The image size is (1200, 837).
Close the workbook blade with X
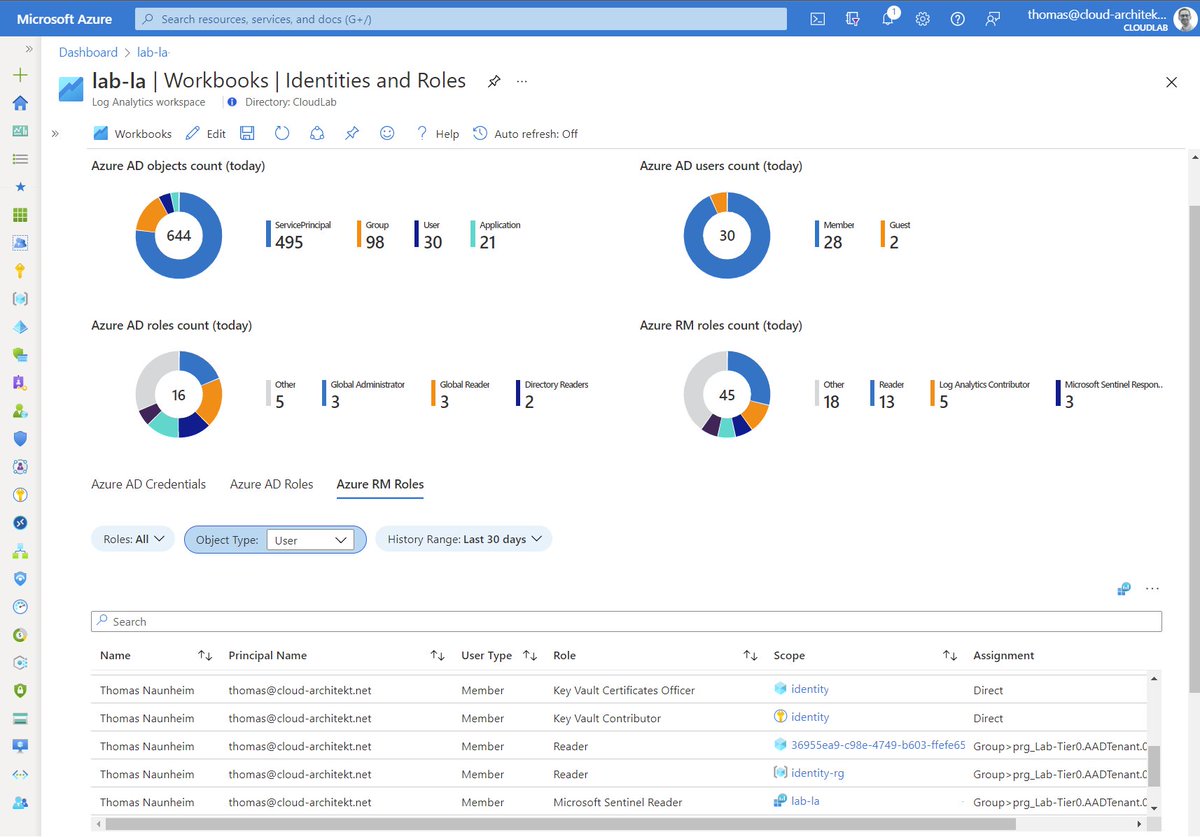coord(1172,82)
